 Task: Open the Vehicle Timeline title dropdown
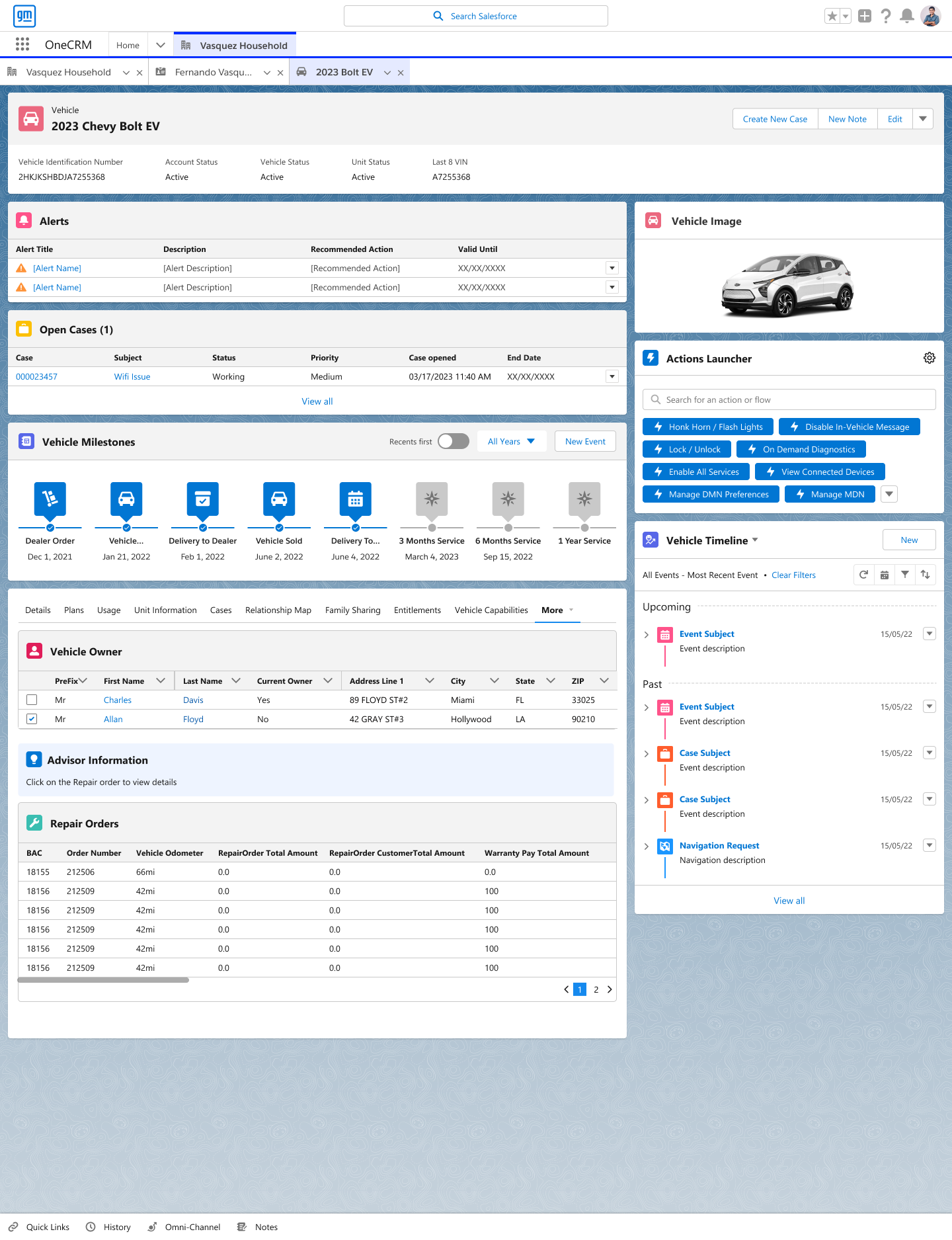tap(755, 540)
